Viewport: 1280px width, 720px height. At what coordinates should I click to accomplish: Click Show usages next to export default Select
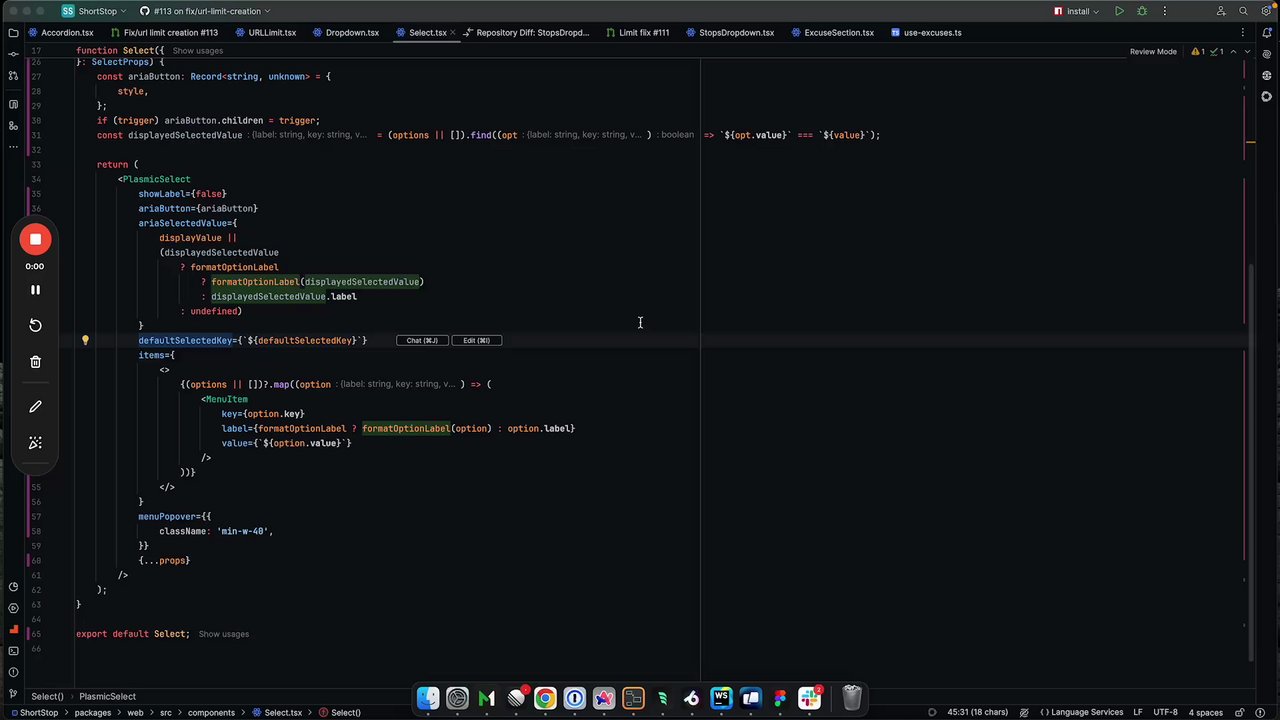pyautogui.click(x=224, y=634)
